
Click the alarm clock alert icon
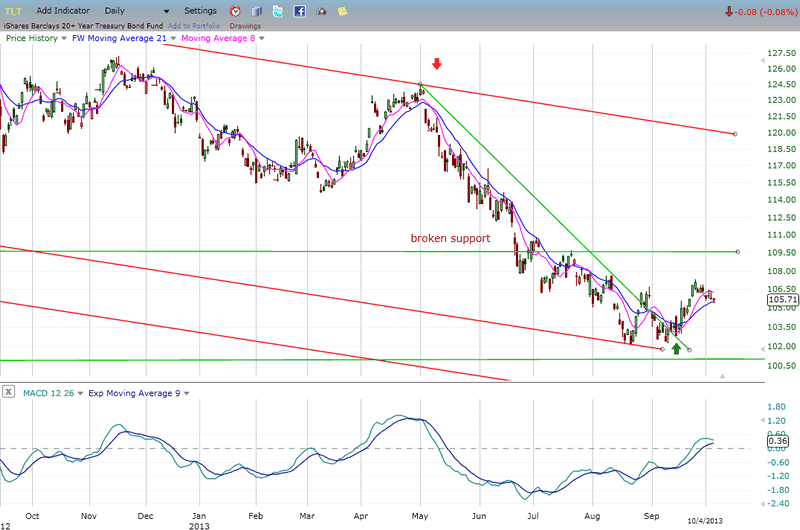[x=235, y=11]
